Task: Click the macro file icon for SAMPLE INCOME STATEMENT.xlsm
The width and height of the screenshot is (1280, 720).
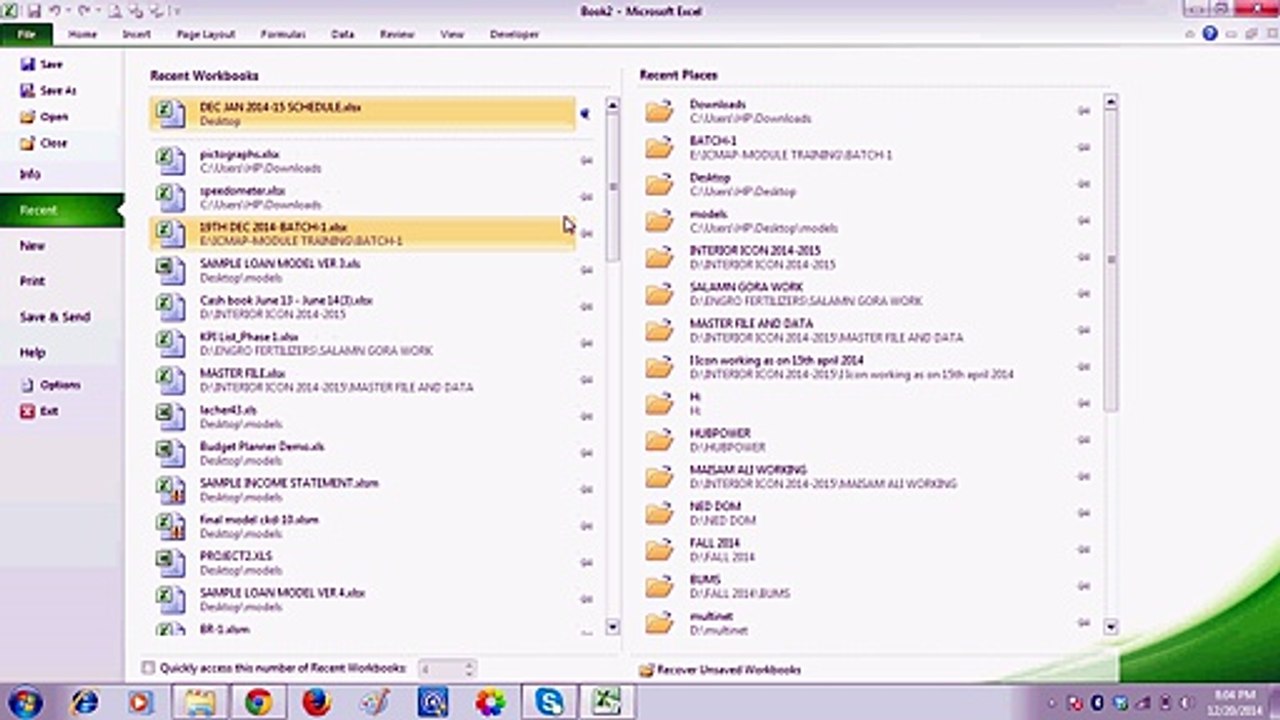Action: tap(171, 489)
